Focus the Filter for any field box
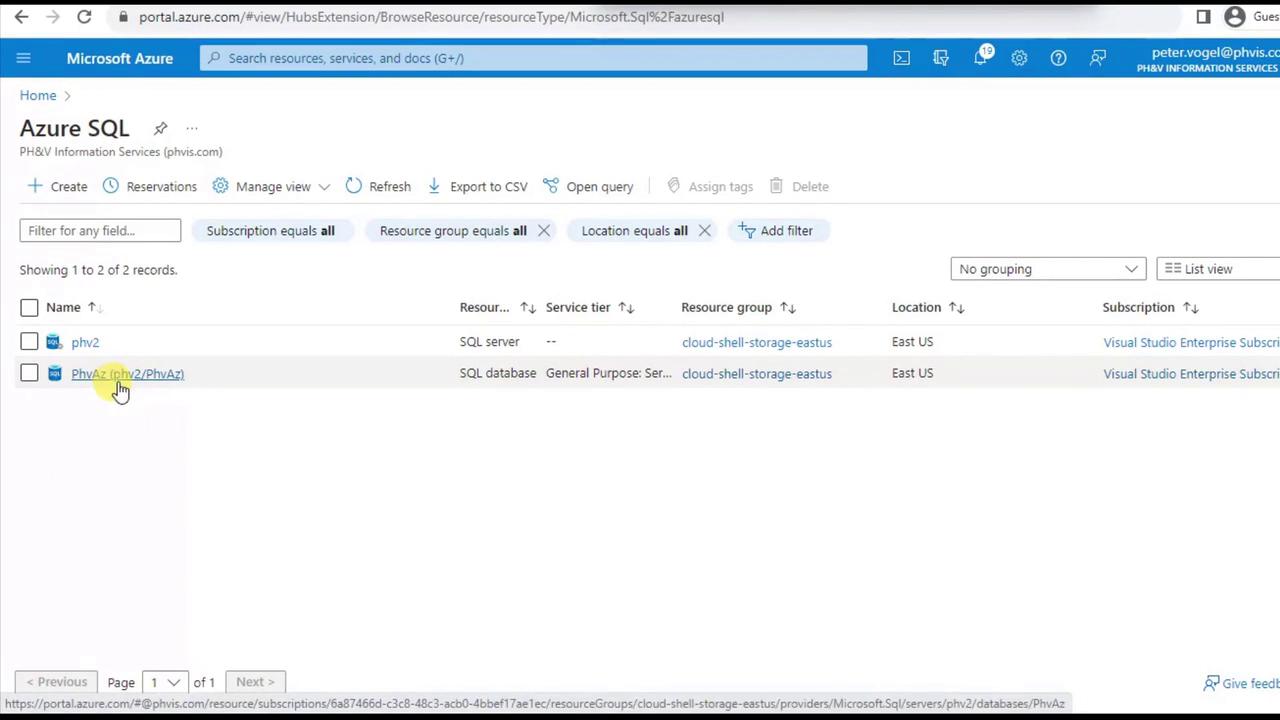The width and height of the screenshot is (1280, 720). point(100,231)
